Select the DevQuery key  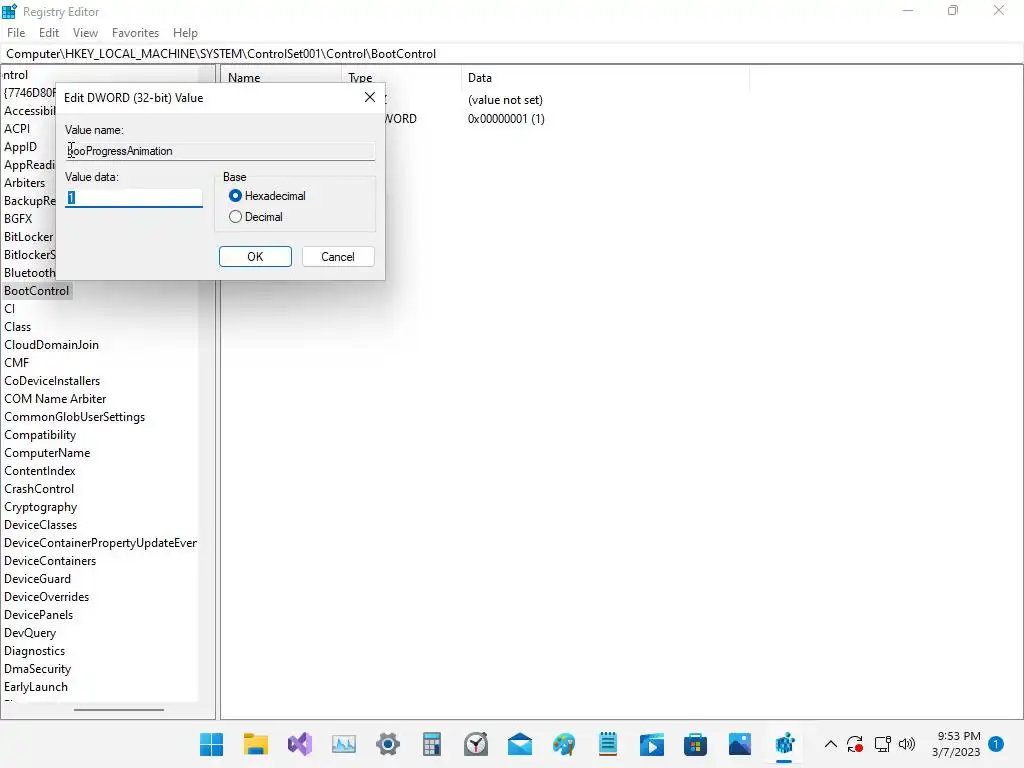(x=30, y=633)
